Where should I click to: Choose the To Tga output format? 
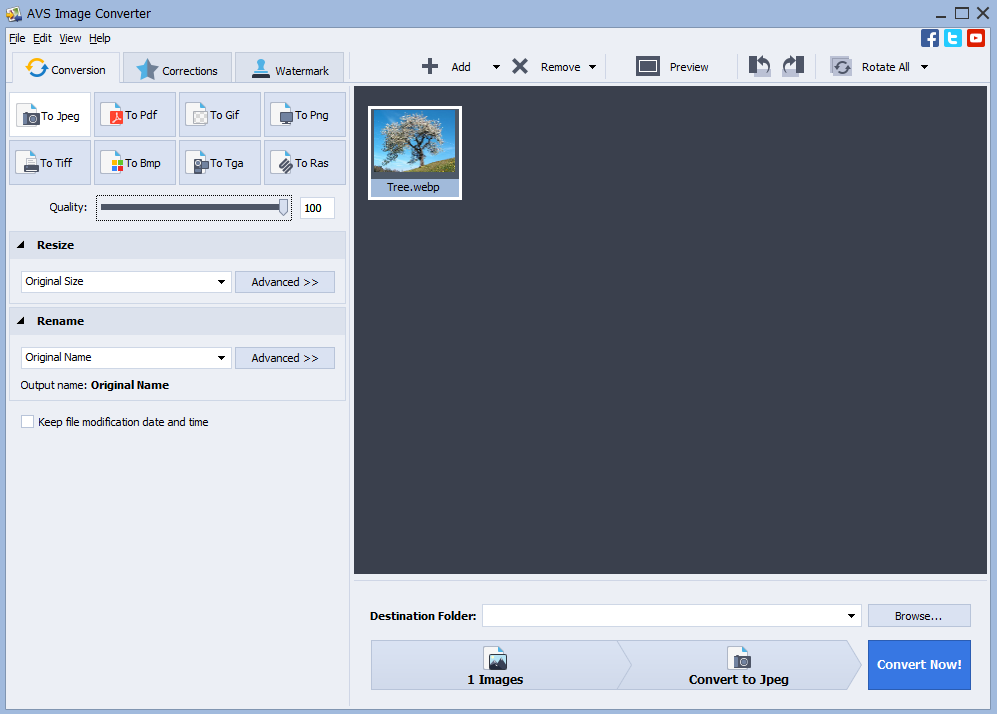(220, 163)
